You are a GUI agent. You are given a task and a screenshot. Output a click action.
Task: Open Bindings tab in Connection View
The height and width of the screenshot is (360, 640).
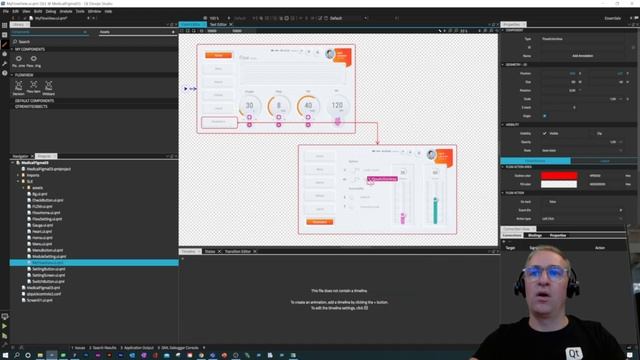535,236
